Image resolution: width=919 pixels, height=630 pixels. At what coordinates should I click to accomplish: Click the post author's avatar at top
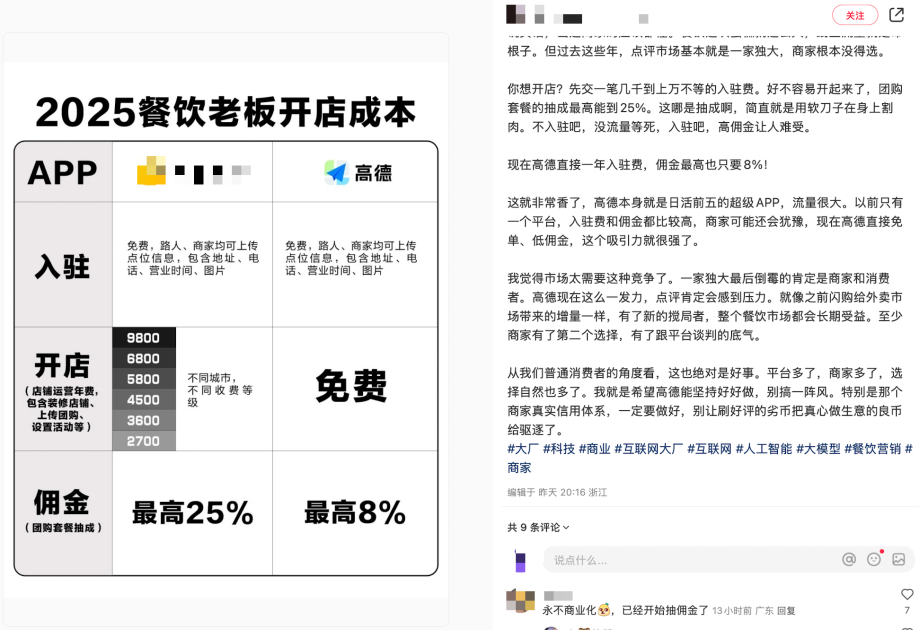(514, 13)
